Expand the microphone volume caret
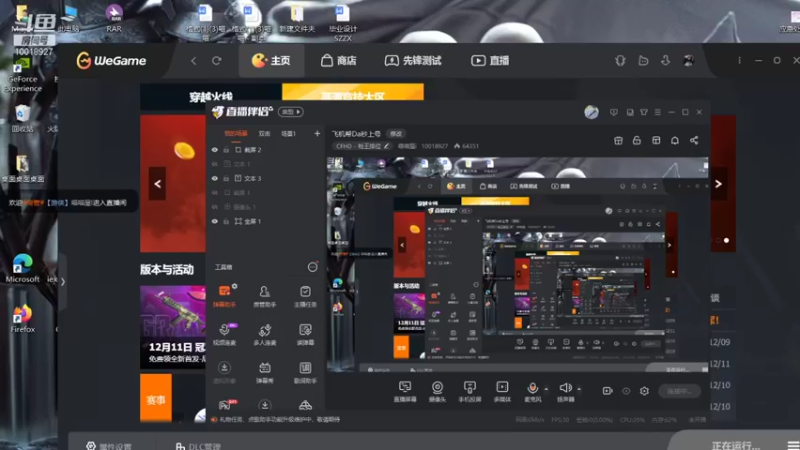This screenshot has height=450, width=800. point(546,389)
